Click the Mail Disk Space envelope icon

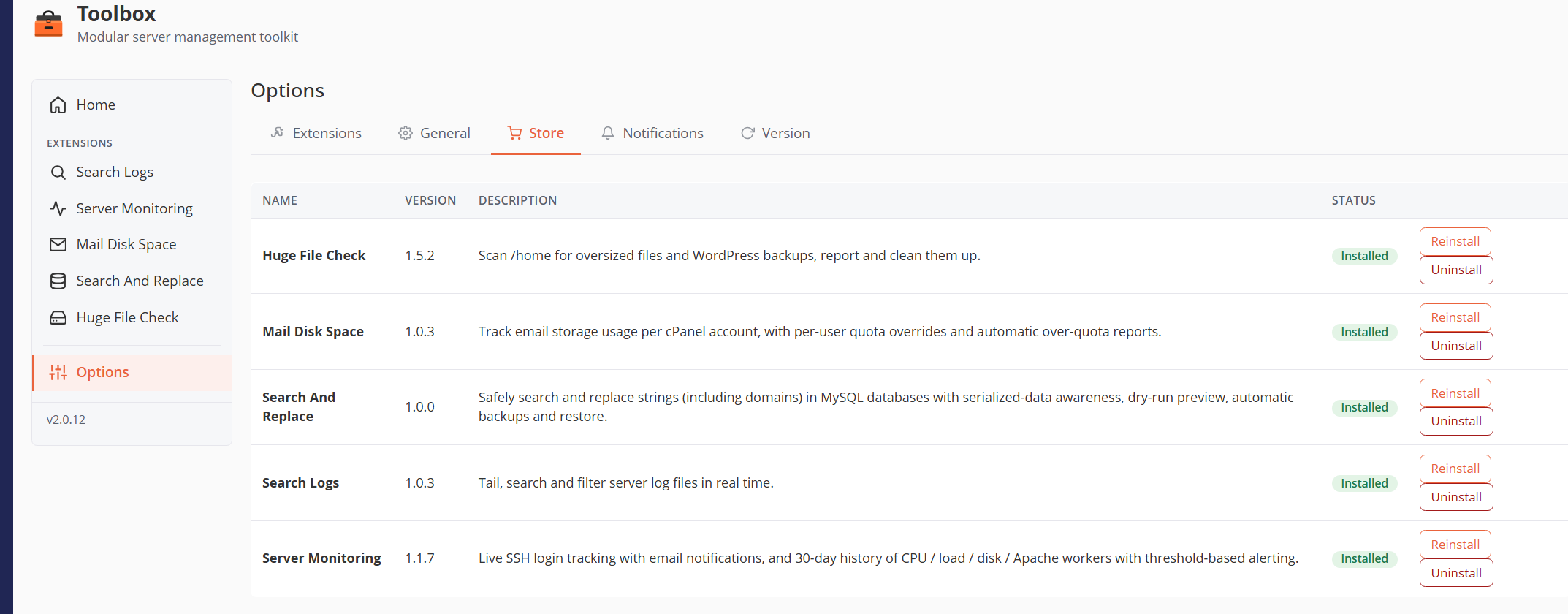point(58,245)
